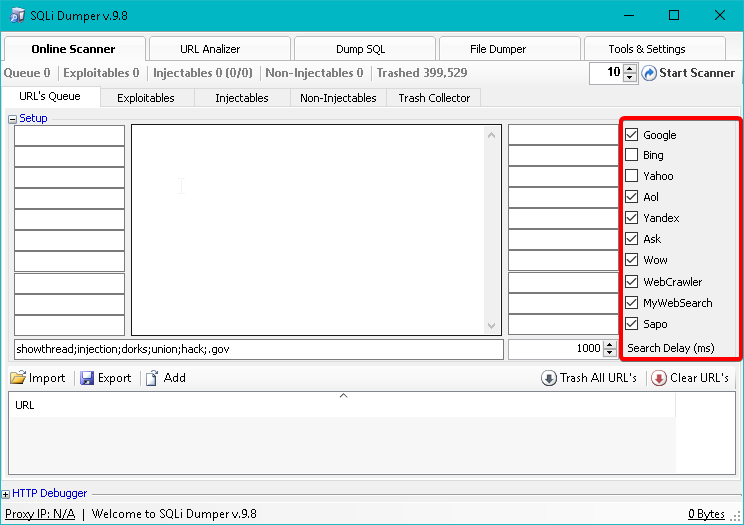The height and width of the screenshot is (525, 744).
Task: Enable the Yahoo search engine checkbox
Action: 632,176
